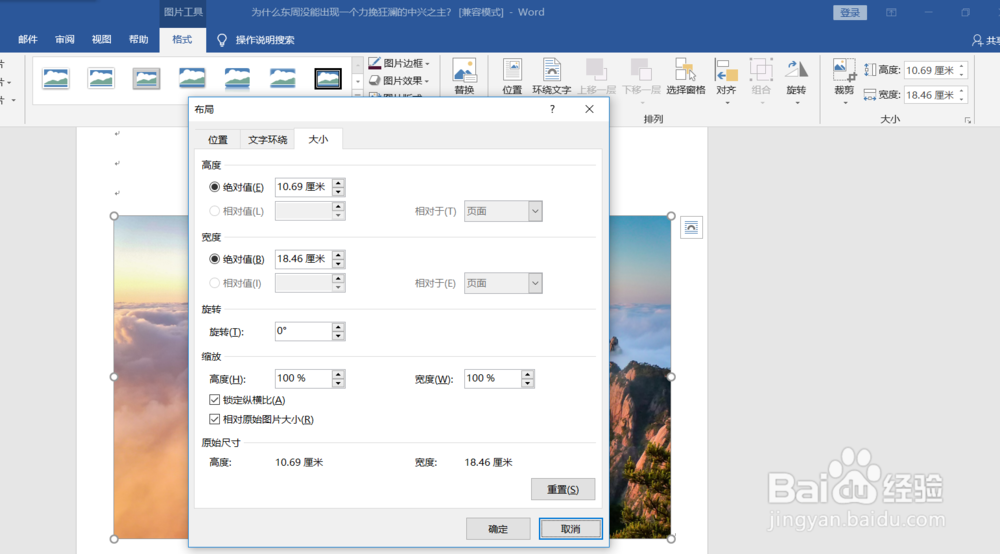Click the scale 宽度(W) 100 % field
The width and height of the screenshot is (1000, 554).
[492, 379]
